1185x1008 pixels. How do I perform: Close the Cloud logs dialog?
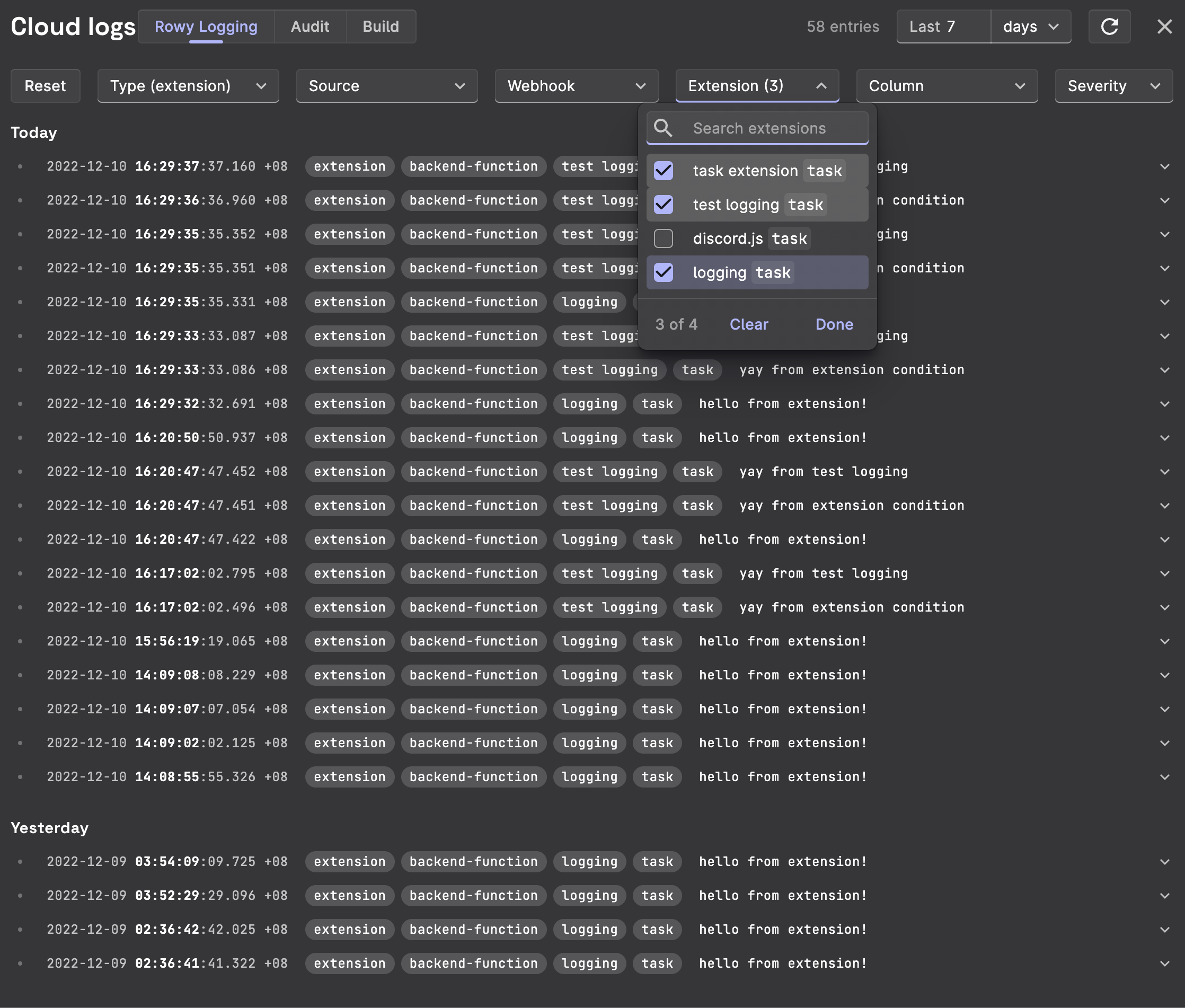[x=1164, y=27]
